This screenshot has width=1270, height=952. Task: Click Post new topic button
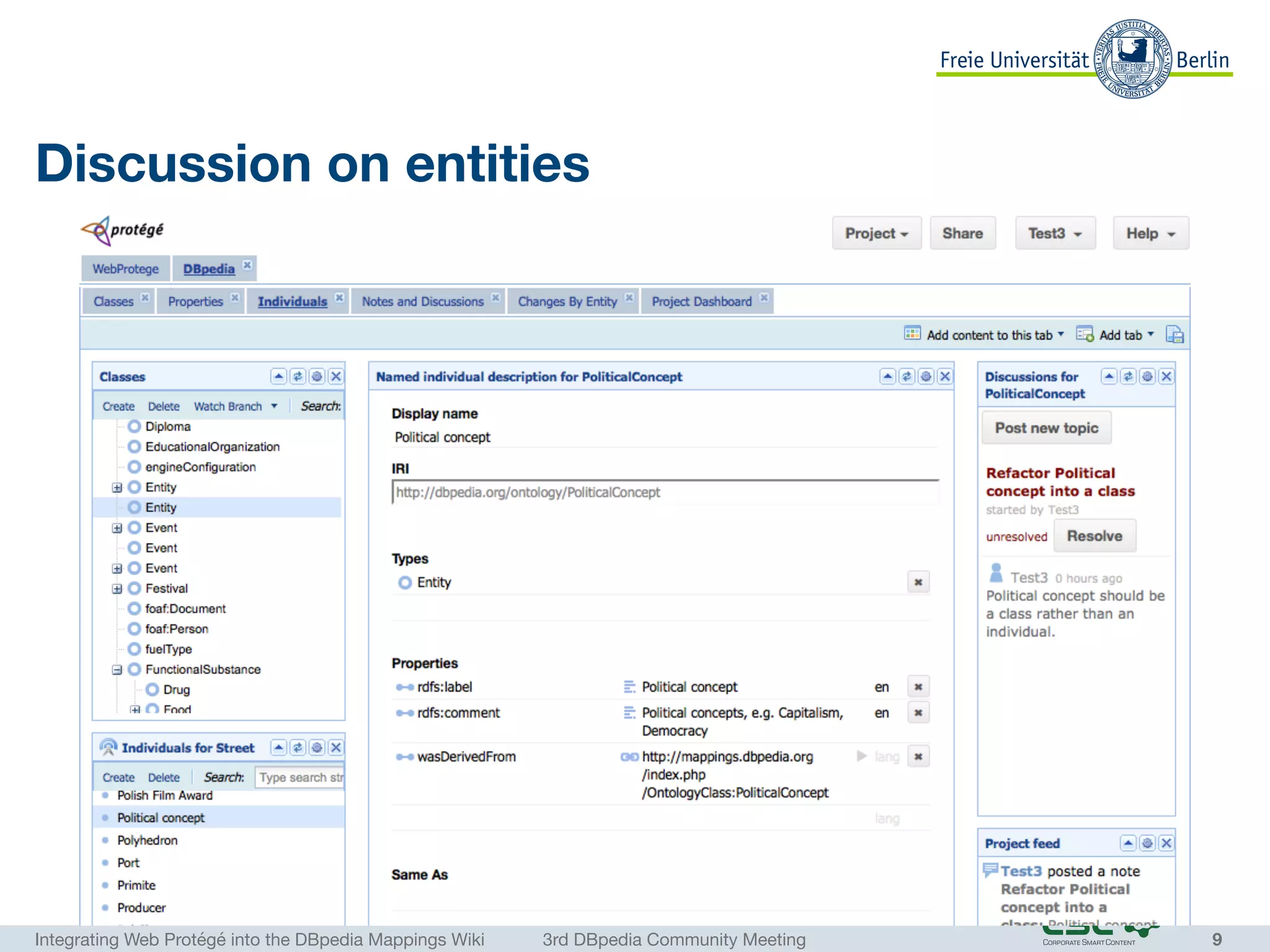(1047, 428)
